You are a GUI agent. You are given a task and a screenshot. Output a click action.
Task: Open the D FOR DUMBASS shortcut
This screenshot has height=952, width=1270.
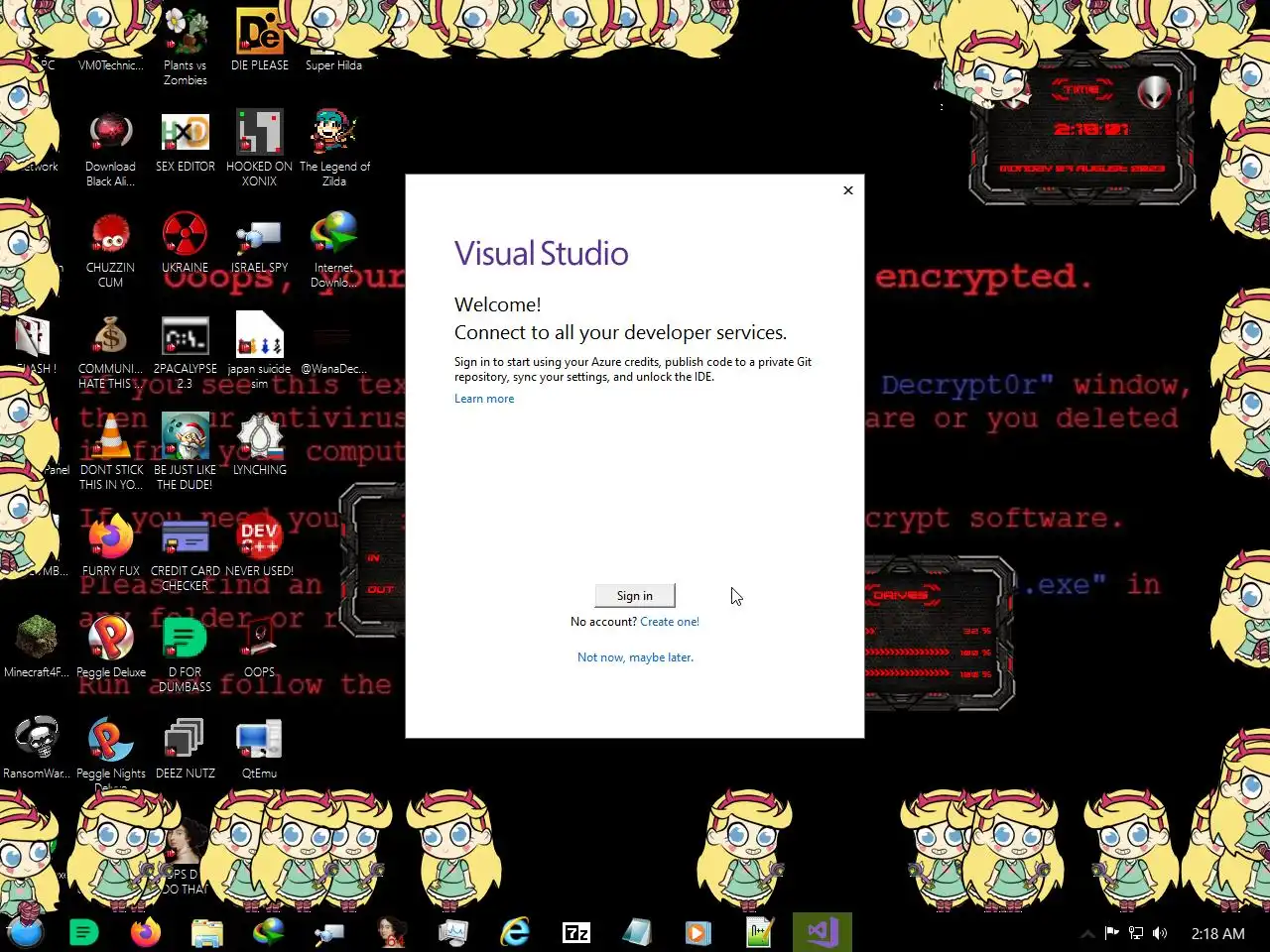[x=186, y=654]
